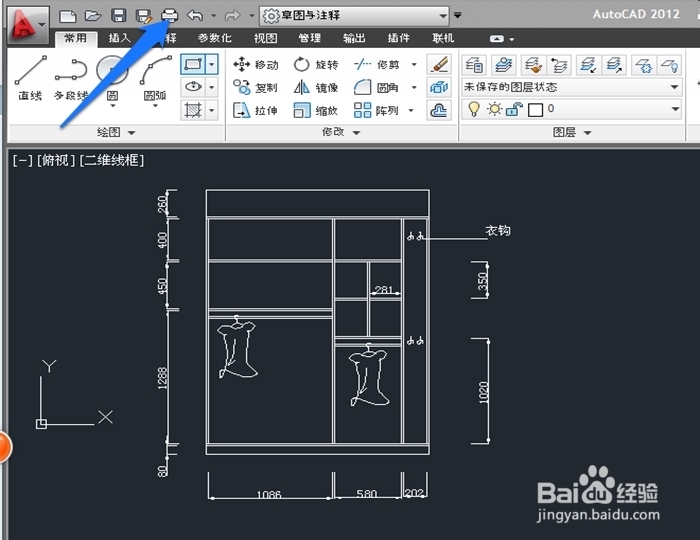
Task: Activate the Scale (缩放) command
Action: pos(316,110)
